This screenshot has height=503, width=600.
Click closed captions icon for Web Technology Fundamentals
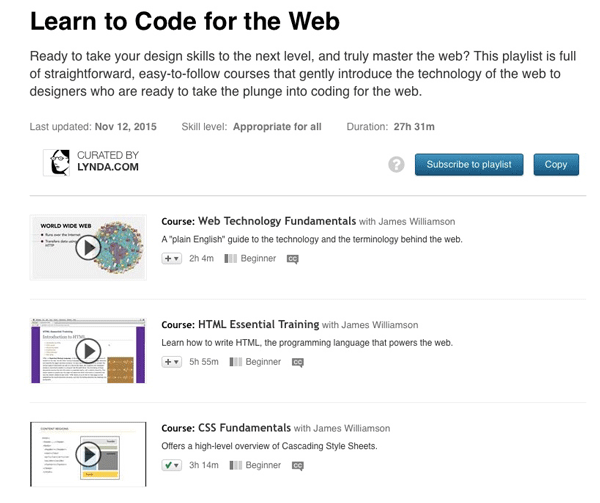click(293, 259)
